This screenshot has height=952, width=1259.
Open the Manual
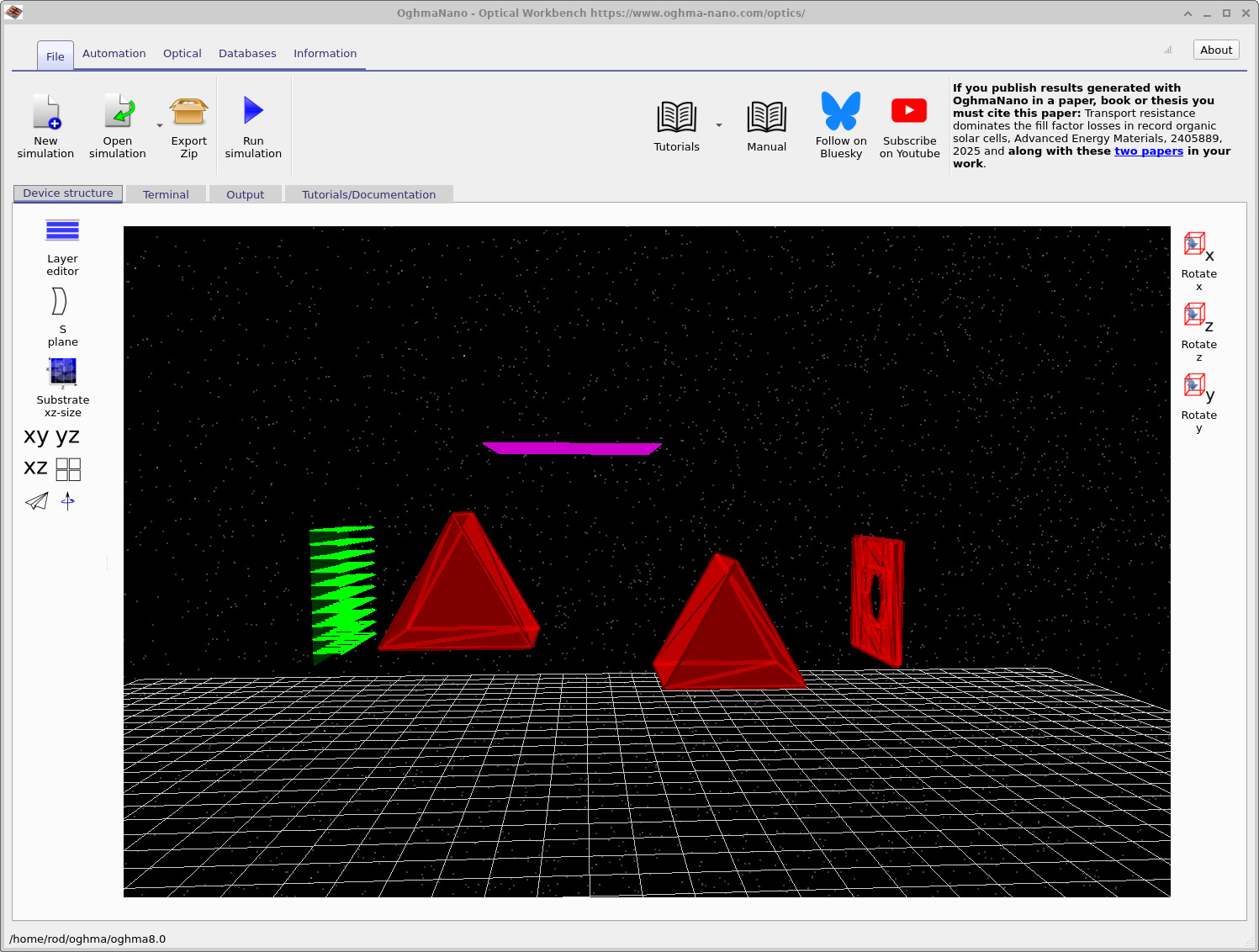765,124
